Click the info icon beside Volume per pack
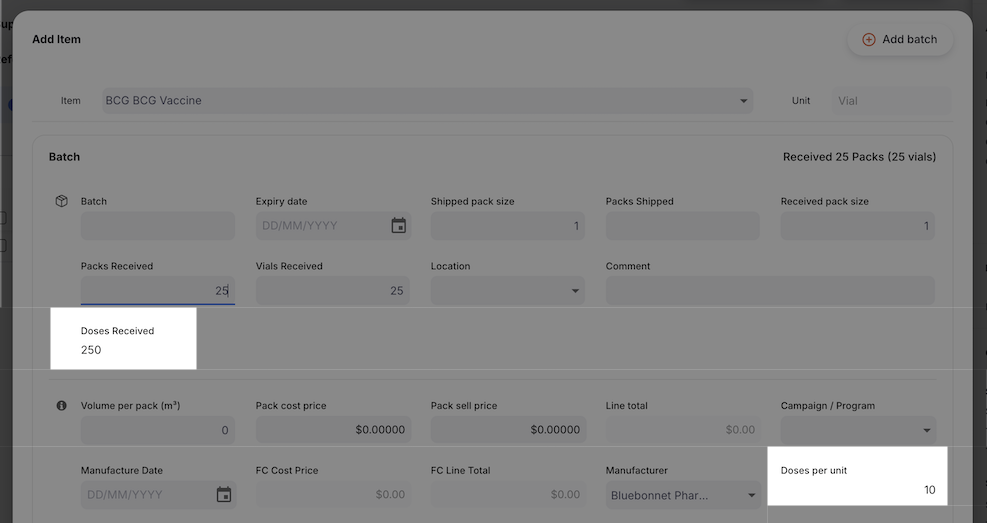 (61, 405)
